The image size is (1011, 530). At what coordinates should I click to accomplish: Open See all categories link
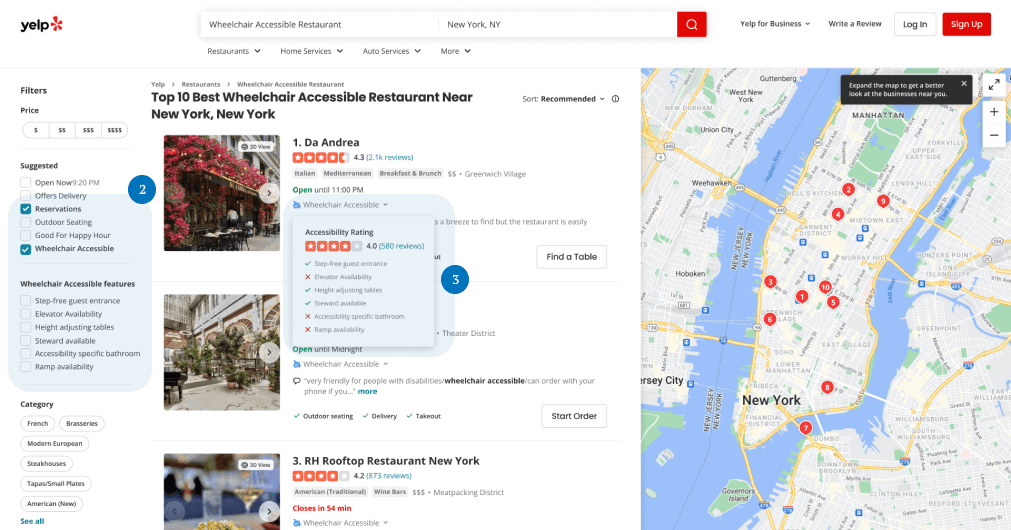(x=32, y=521)
